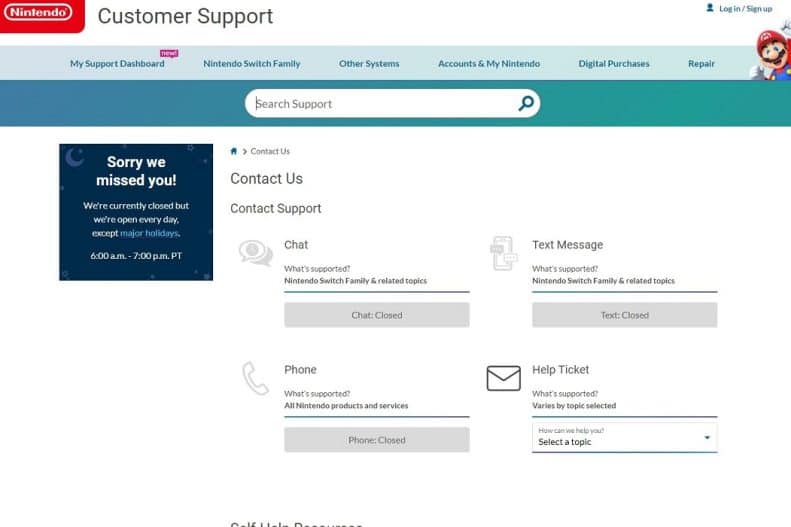Click the Chat speech bubbles icon
The image size is (791, 527).
coord(255,253)
